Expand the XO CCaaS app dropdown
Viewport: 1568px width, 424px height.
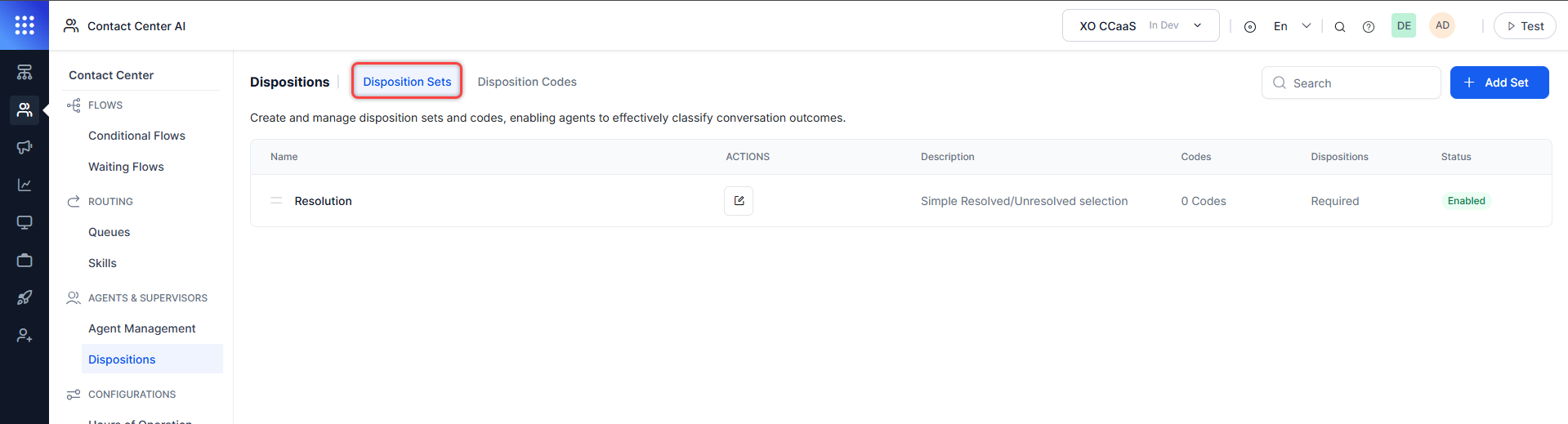1140,25
